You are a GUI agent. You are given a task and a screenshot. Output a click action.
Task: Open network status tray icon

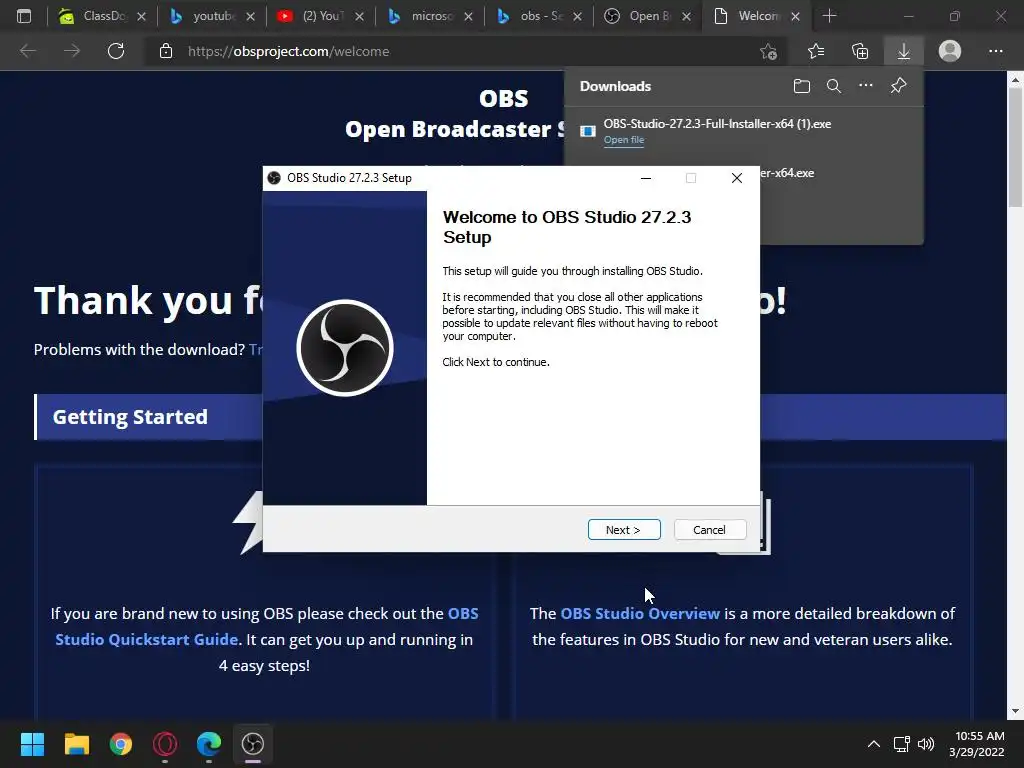point(902,744)
